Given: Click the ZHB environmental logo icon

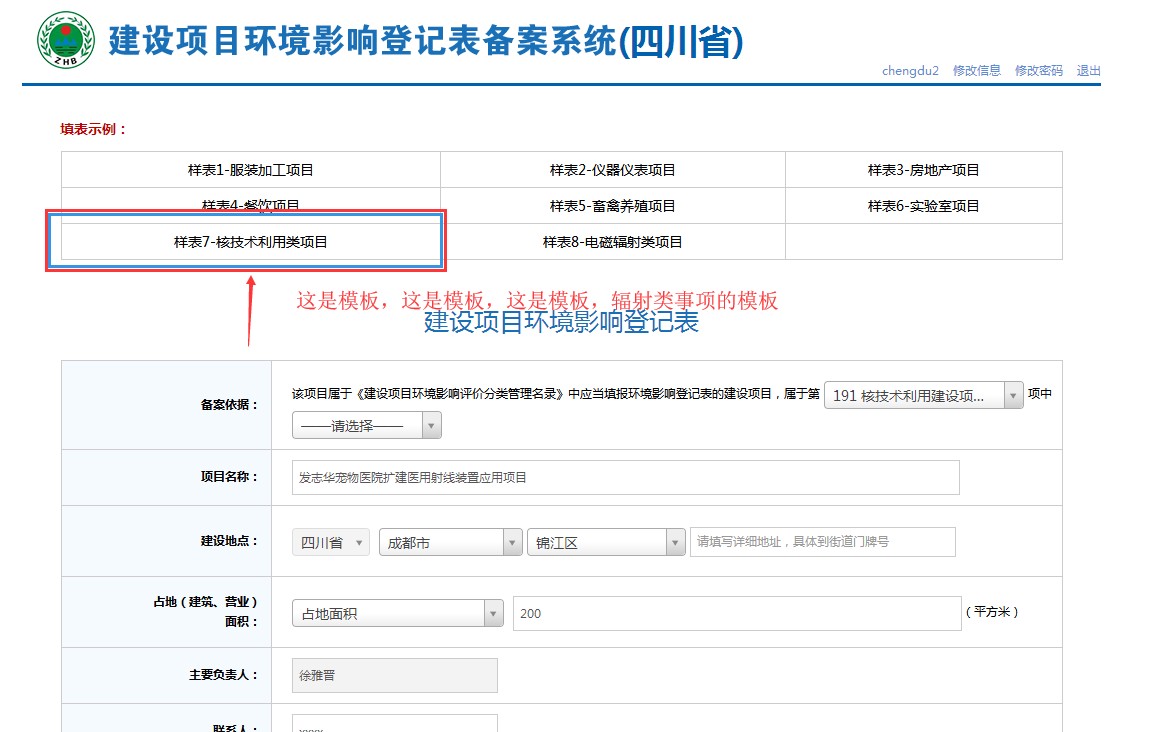Looking at the screenshot, I should click(66, 40).
